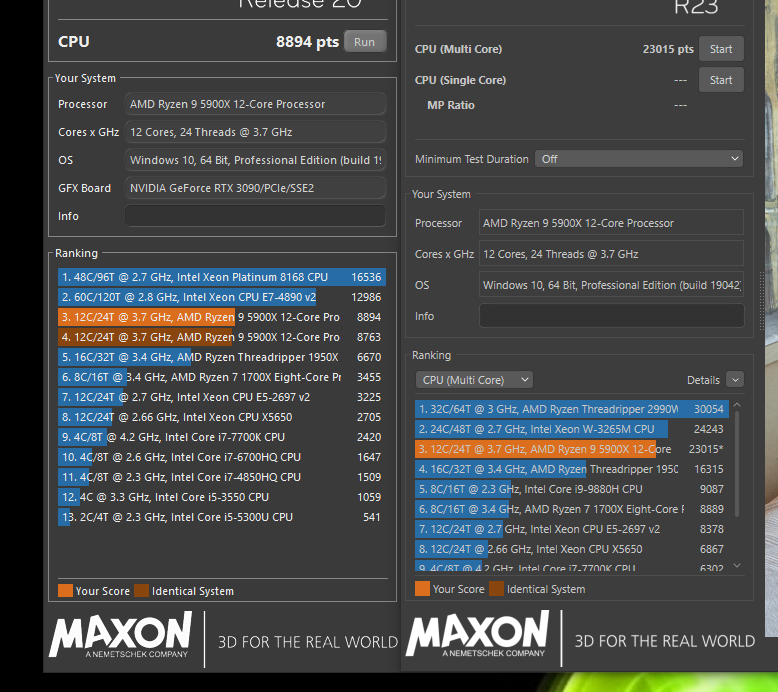The width and height of the screenshot is (778, 692).
Task: Click the MP Ratio label in R23
Action: click(x=451, y=105)
